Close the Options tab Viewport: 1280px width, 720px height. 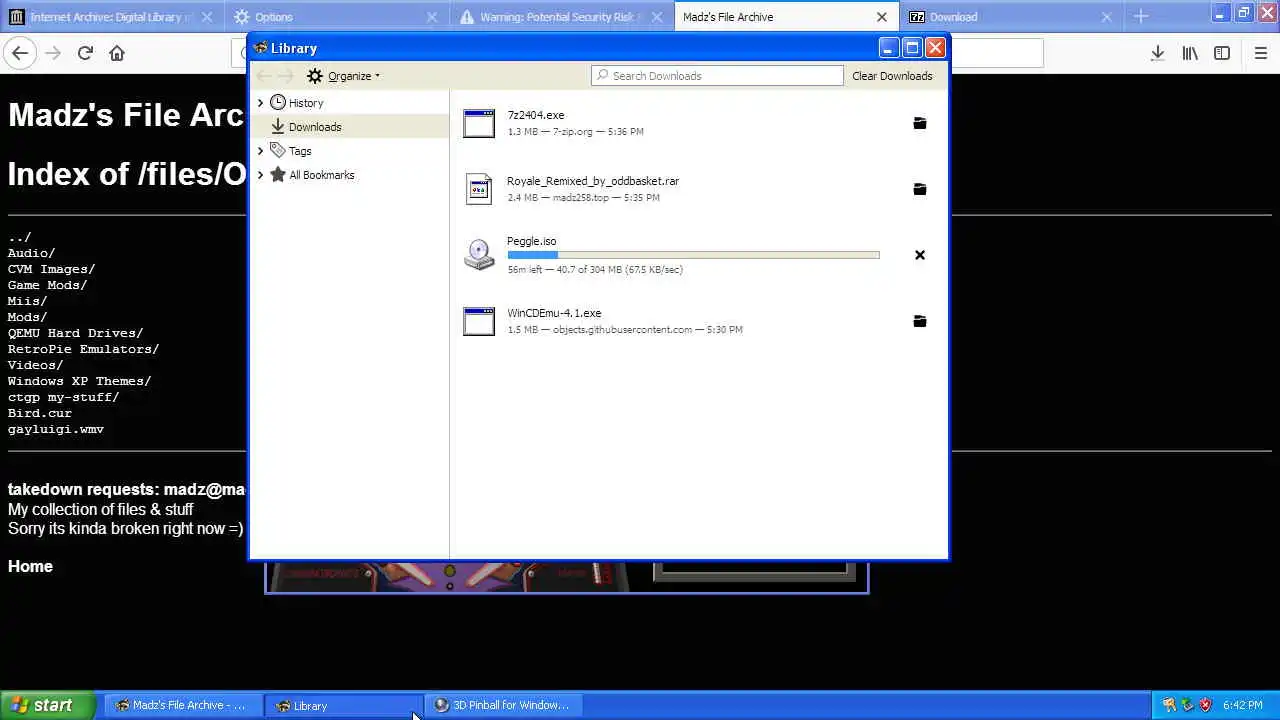[x=432, y=17]
